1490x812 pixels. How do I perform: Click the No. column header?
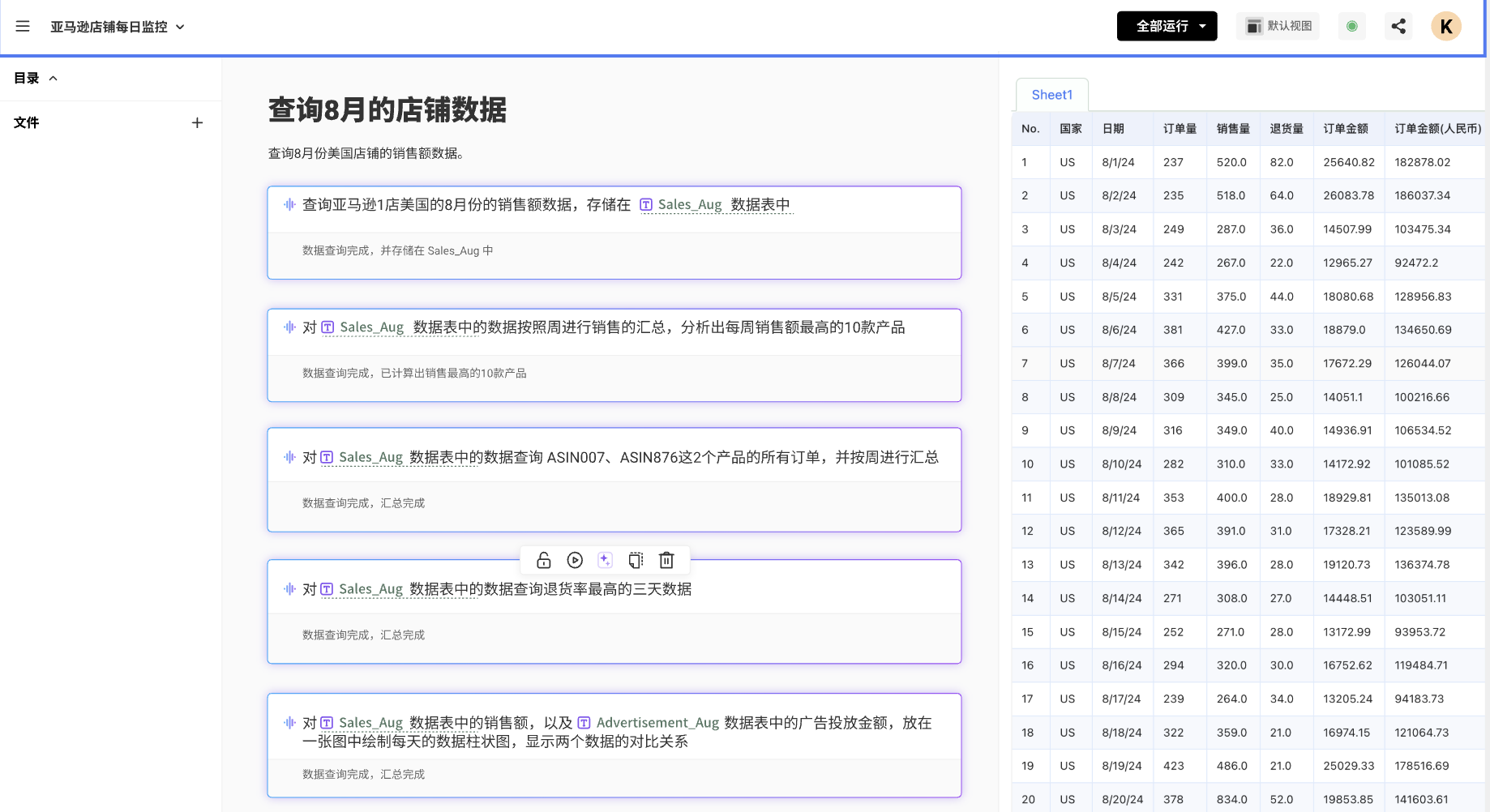[x=1030, y=129]
